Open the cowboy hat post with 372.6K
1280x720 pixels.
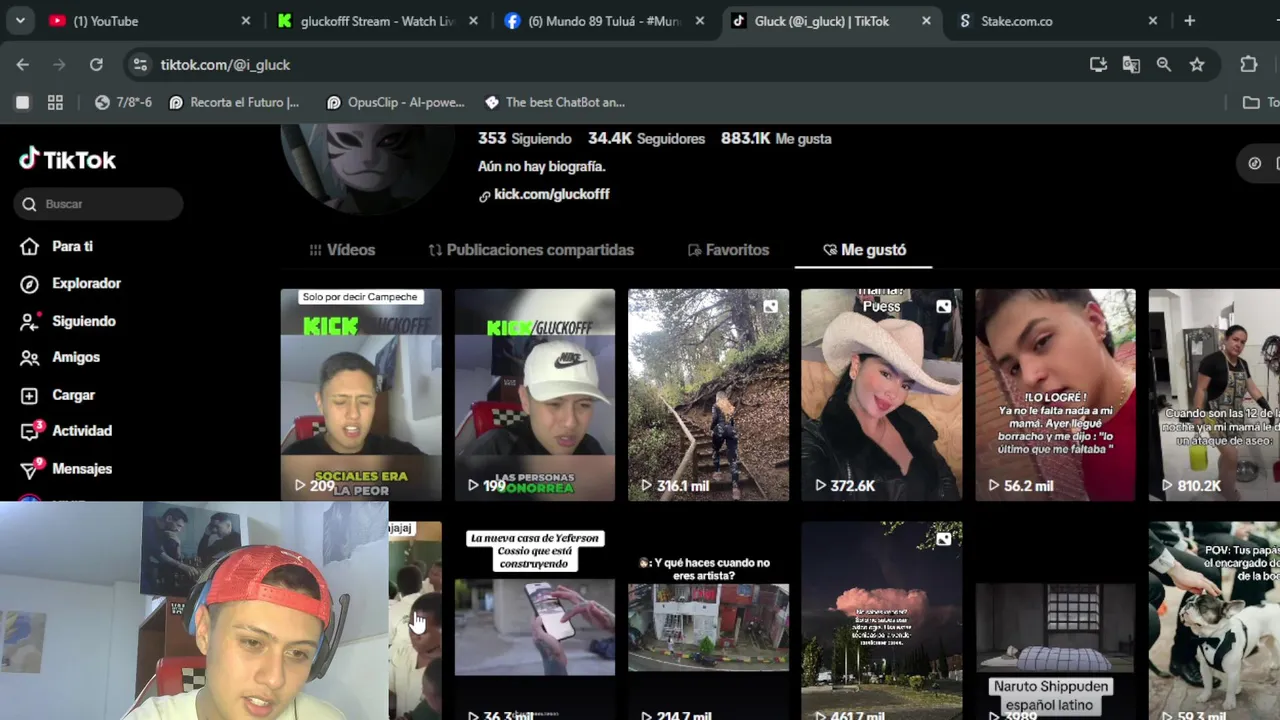pos(882,395)
